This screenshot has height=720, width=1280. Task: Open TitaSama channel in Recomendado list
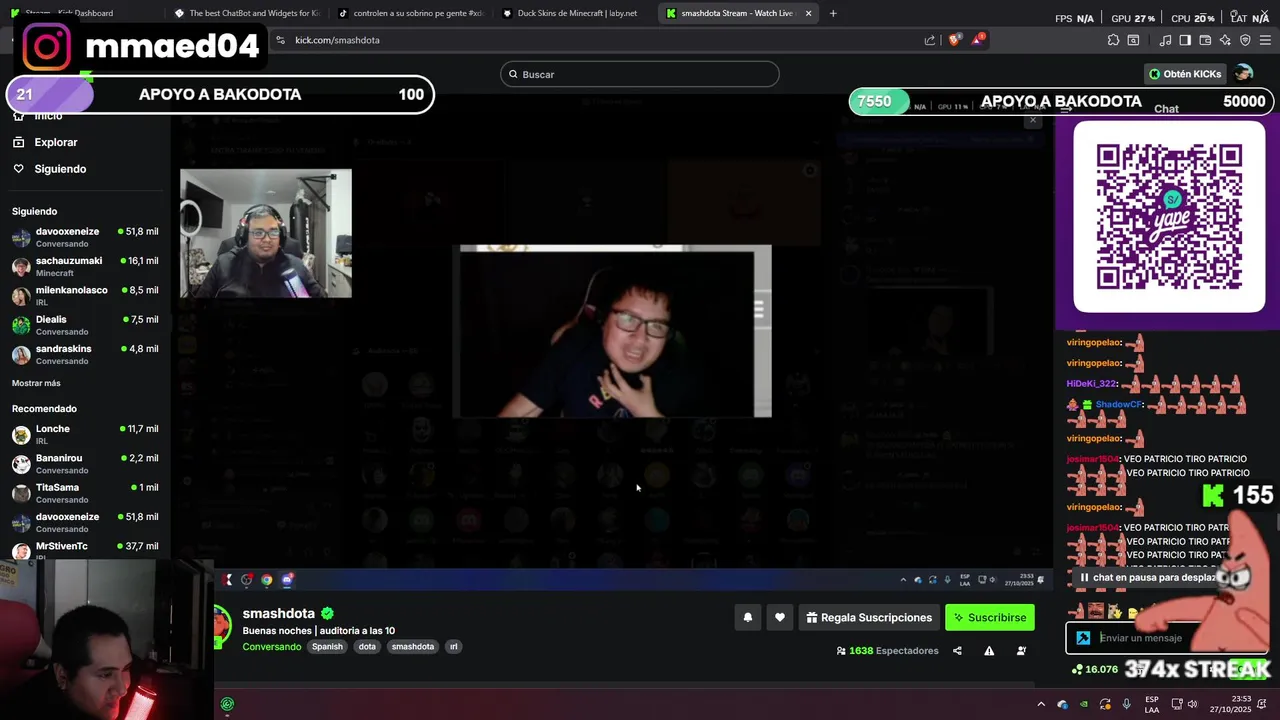pos(85,493)
